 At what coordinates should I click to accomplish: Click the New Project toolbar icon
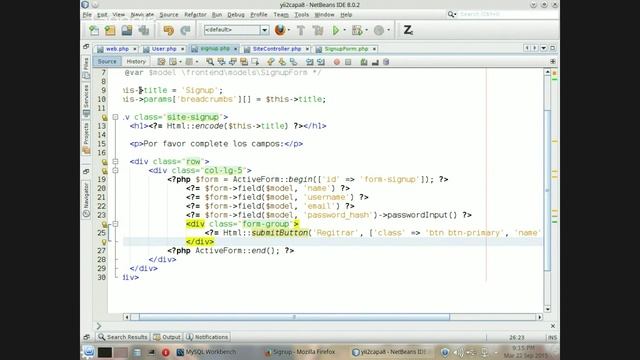tap(110, 30)
